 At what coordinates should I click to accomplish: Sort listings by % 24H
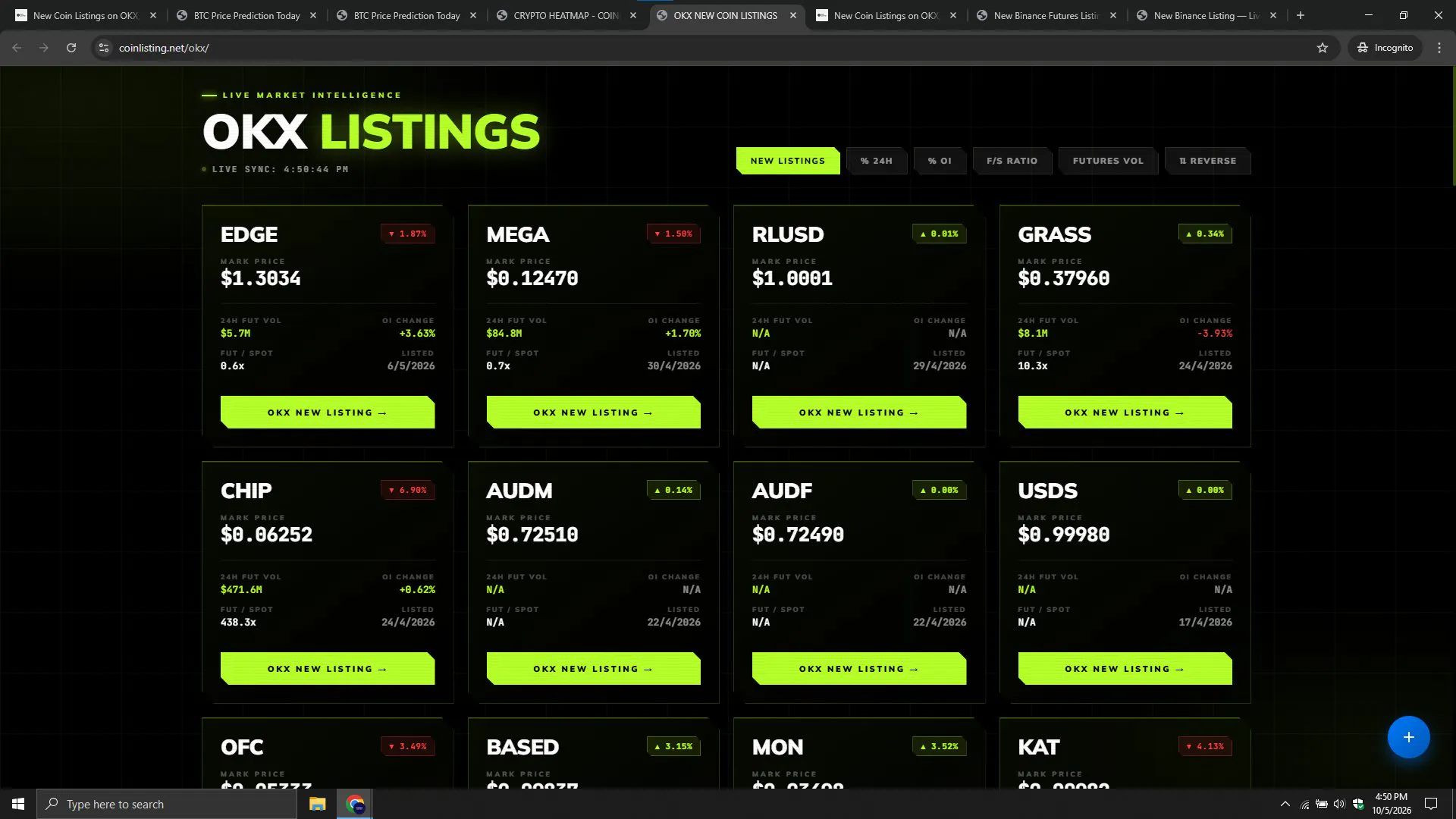(x=877, y=161)
